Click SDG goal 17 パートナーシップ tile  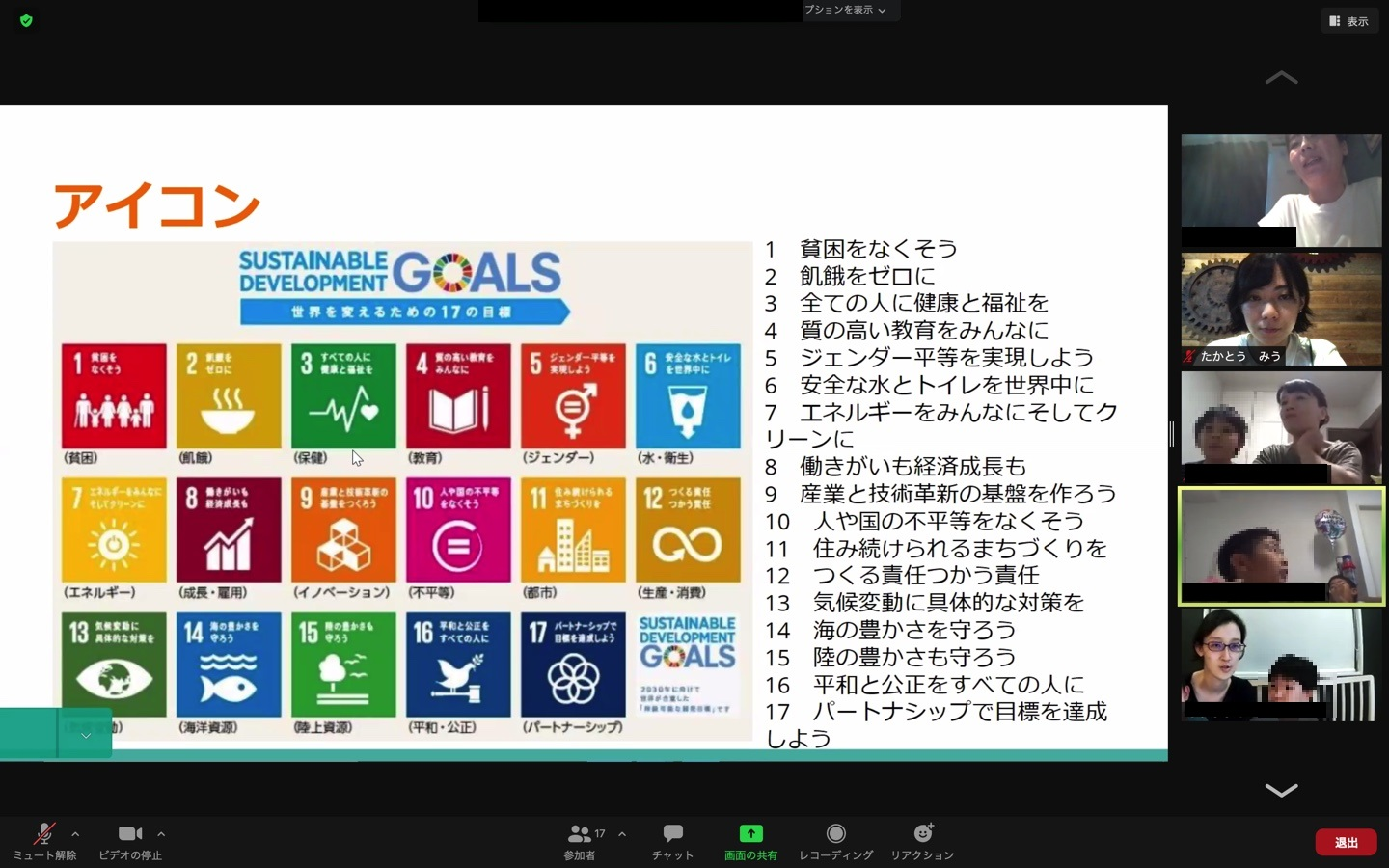click(x=573, y=665)
